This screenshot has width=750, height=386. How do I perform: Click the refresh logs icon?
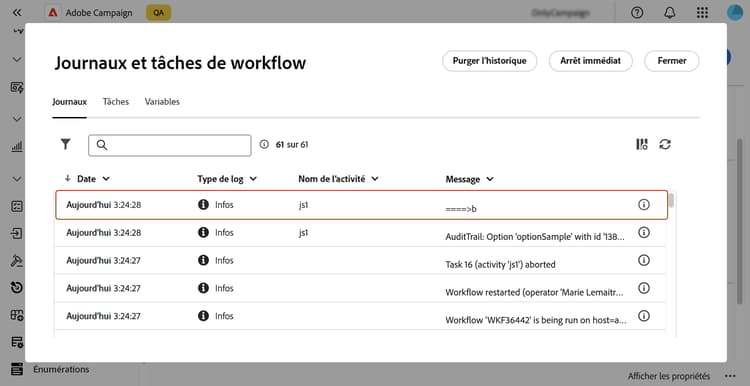(x=665, y=144)
